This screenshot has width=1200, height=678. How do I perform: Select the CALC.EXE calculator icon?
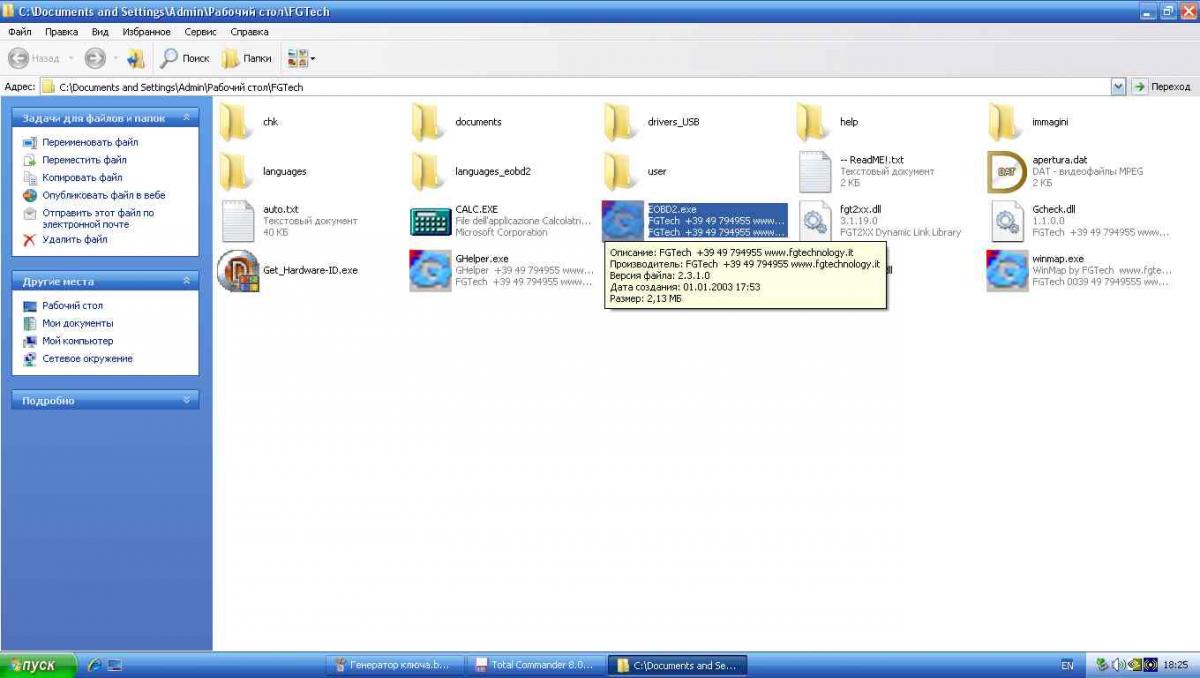430,221
